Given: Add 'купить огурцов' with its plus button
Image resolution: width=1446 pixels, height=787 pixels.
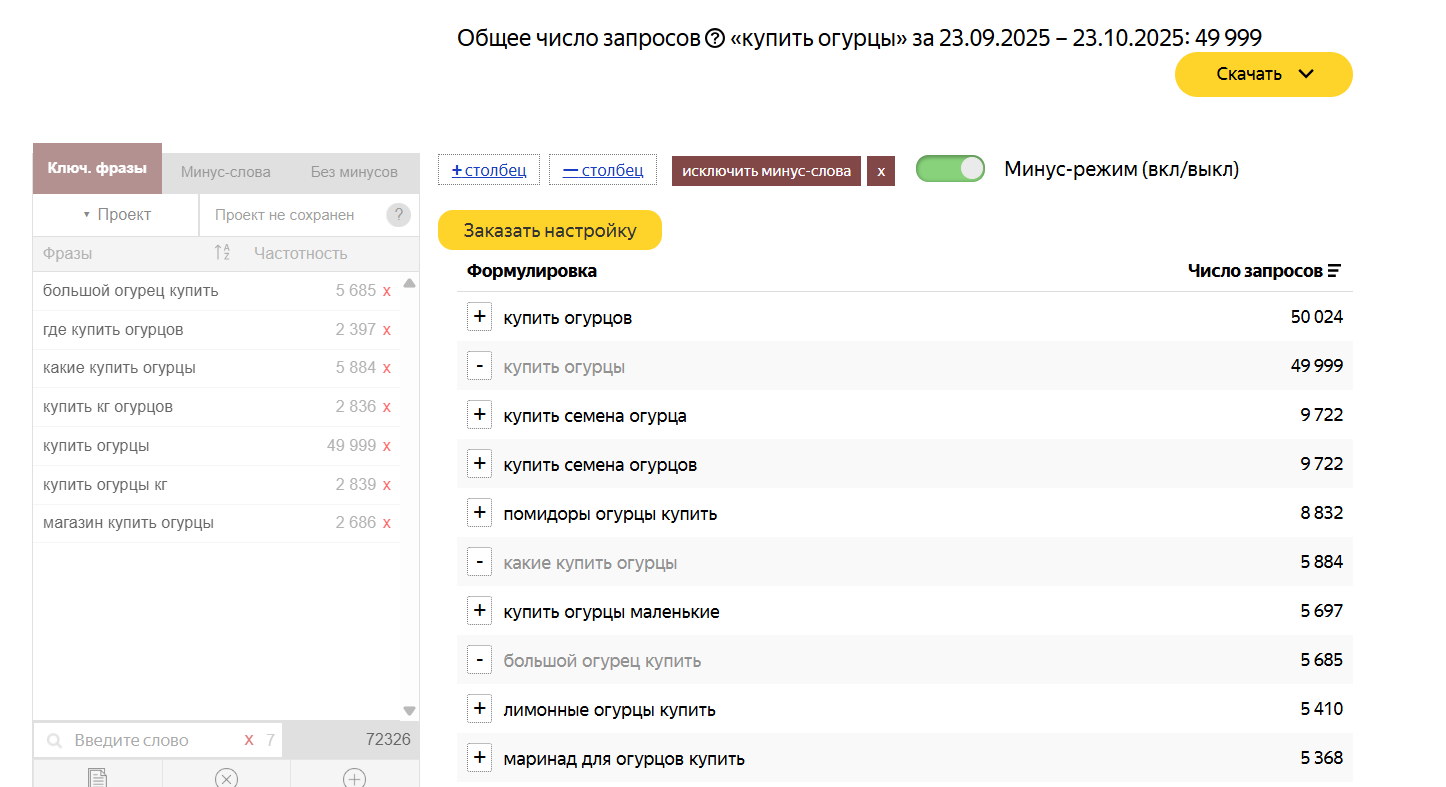Looking at the screenshot, I should pos(480,317).
